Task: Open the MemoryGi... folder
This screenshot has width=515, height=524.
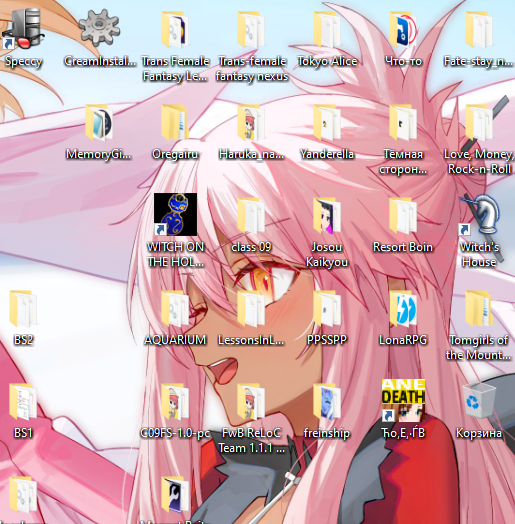Action: pyautogui.click(x=99, y=124)
